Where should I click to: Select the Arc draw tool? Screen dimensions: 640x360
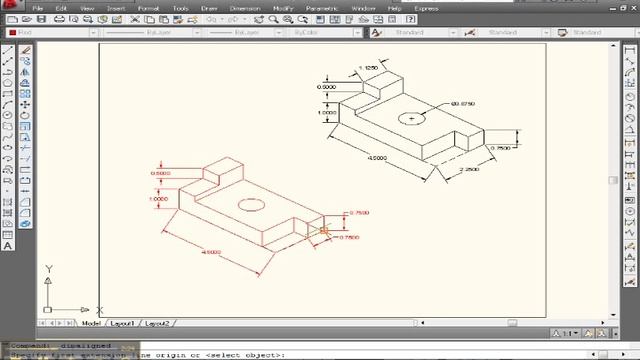click(x=8, y=105)
